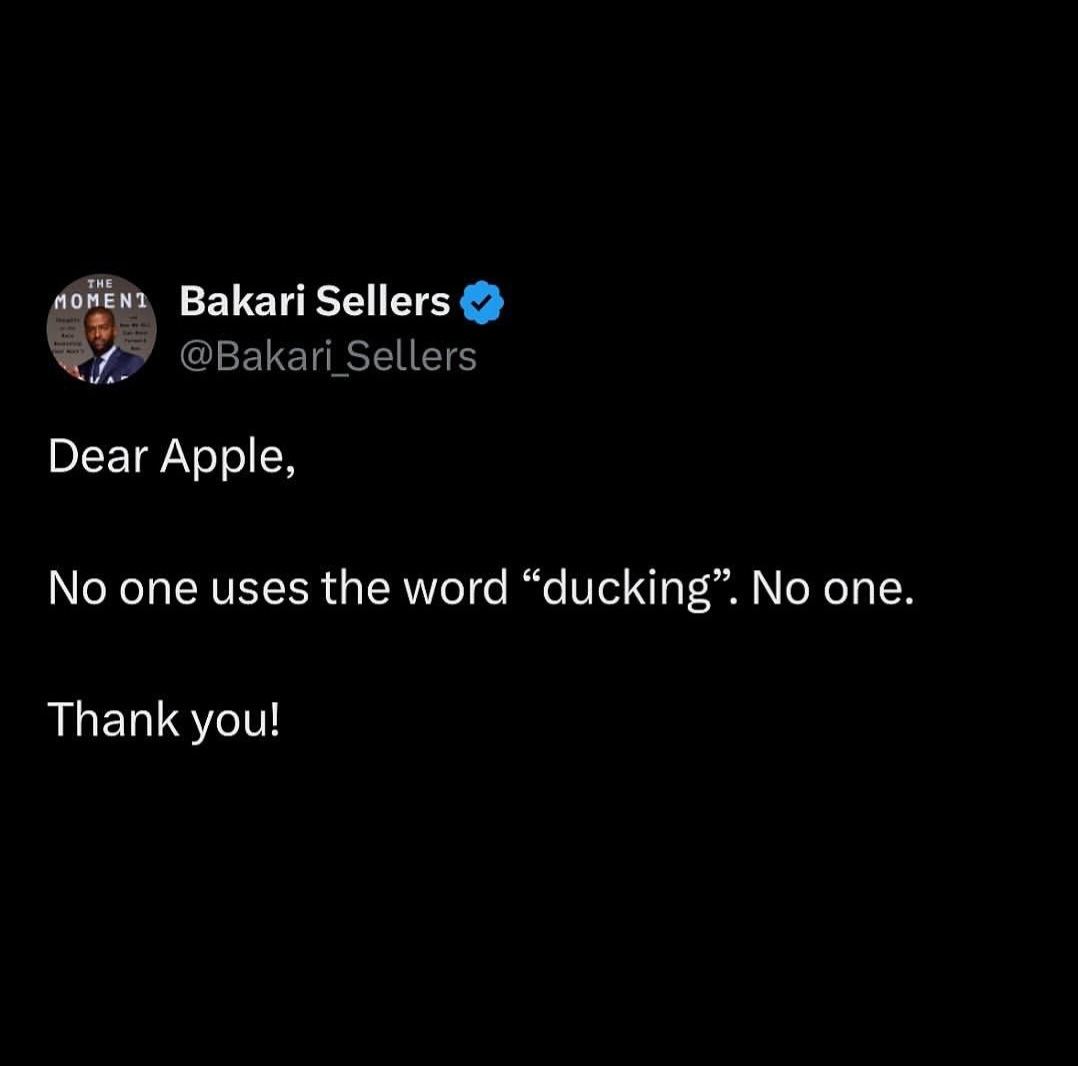The height and width of the screenshot is (1066, 1078).
Task: Click the Bakari Sellers profile picture
Action: tap(101, 329)
